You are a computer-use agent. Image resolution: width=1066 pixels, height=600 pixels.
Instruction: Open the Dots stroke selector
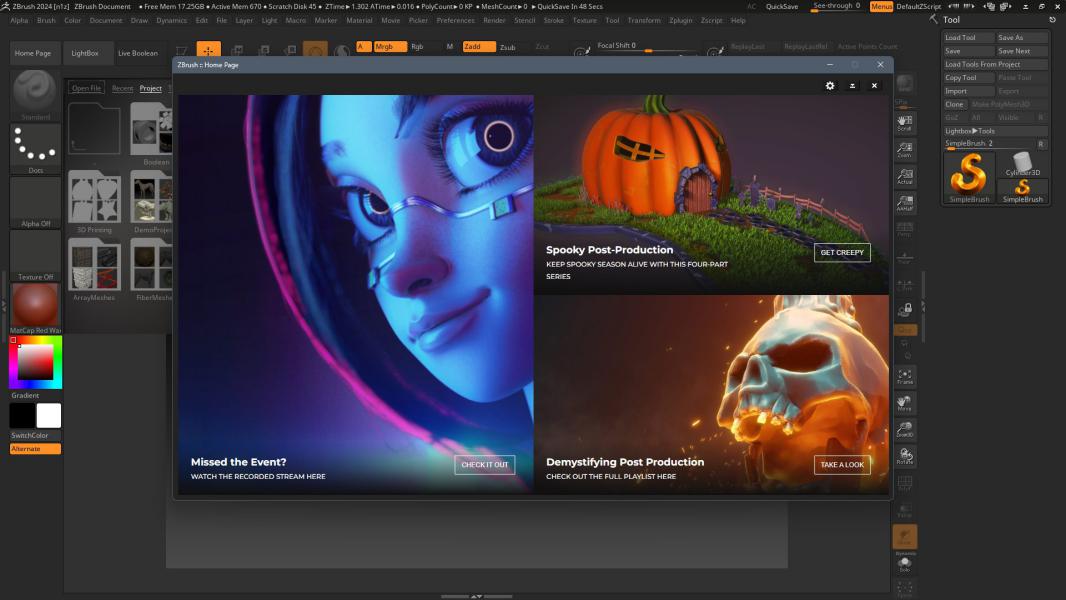[35, 147]
